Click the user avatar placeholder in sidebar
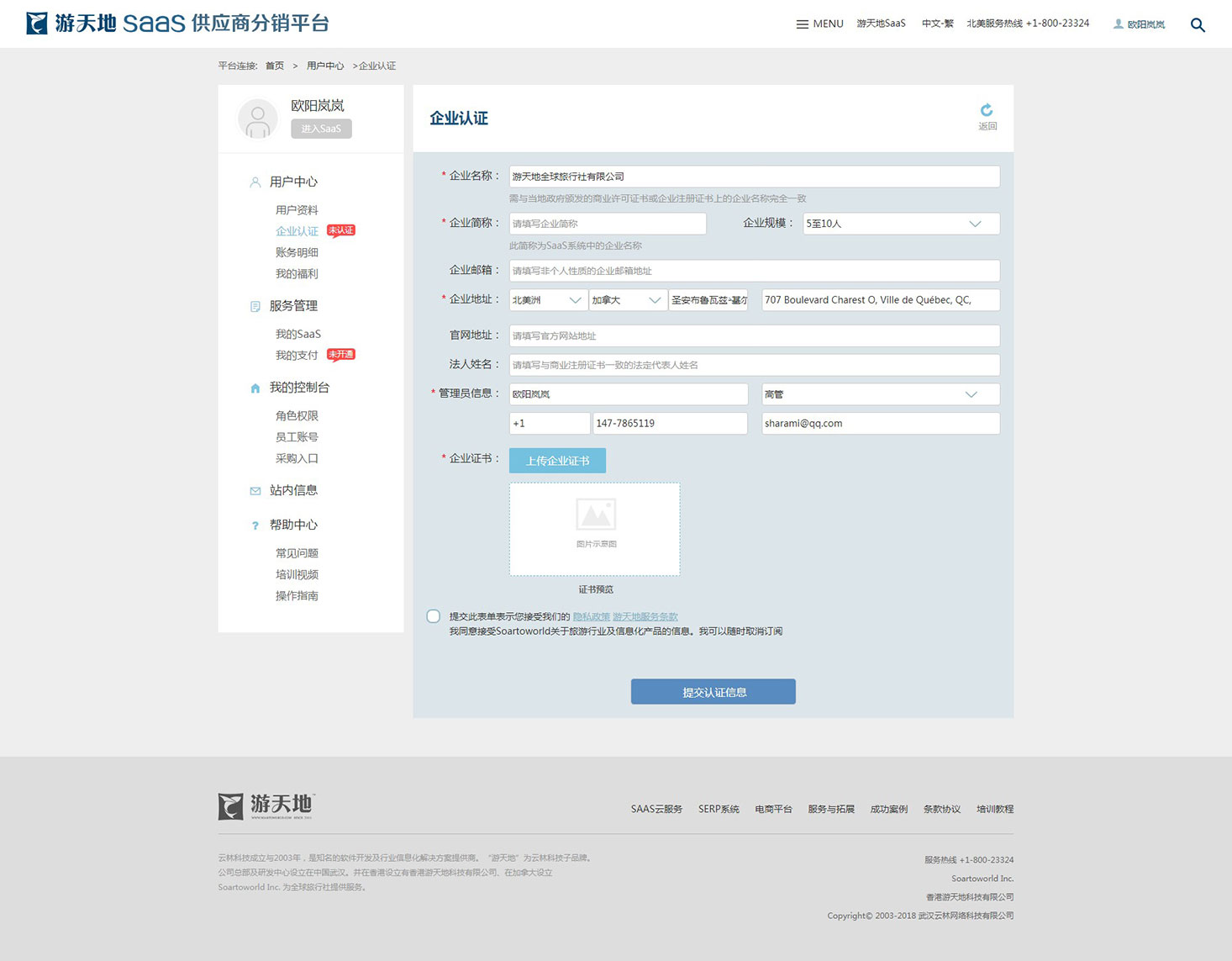This screenshot has height=961, width=1232. tap(258, 119)
